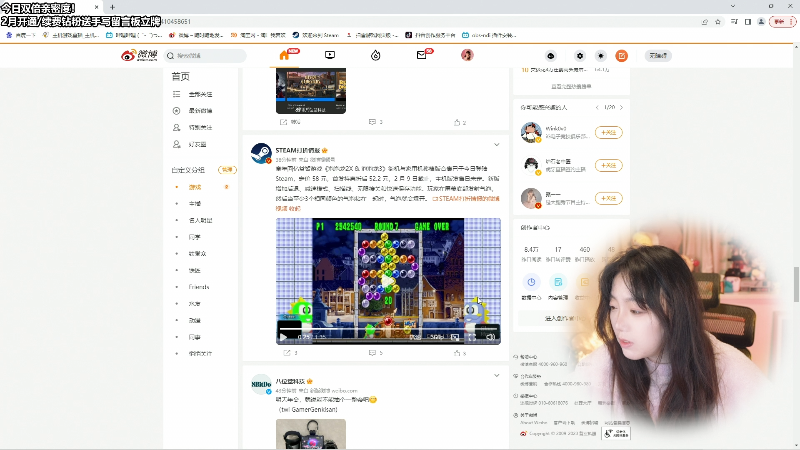800x450 pixels.
Task: Enable picture-in-picture on the video
Action: tap(455, 337)
